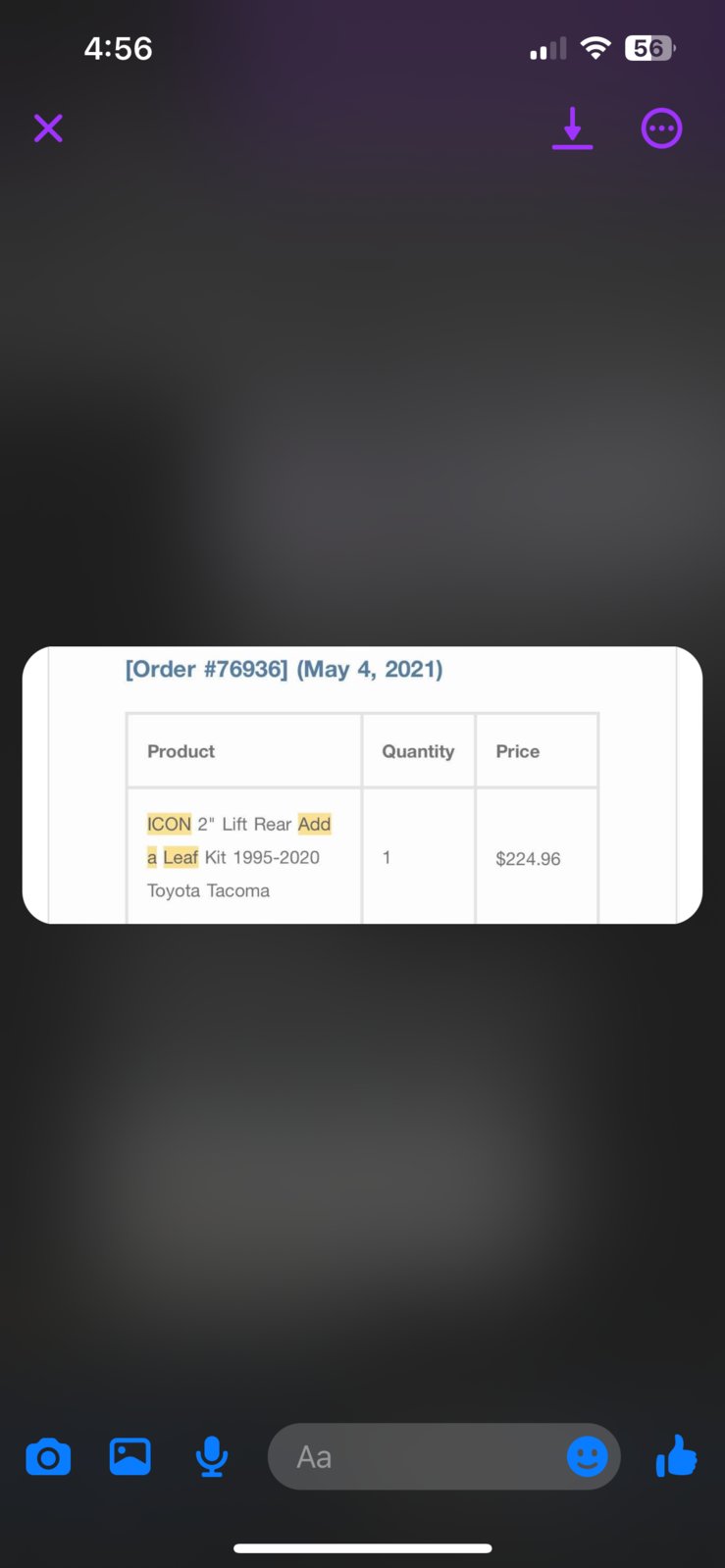
Task: Tap the microphone voice message icon
Action: (x=211, y=1457)
